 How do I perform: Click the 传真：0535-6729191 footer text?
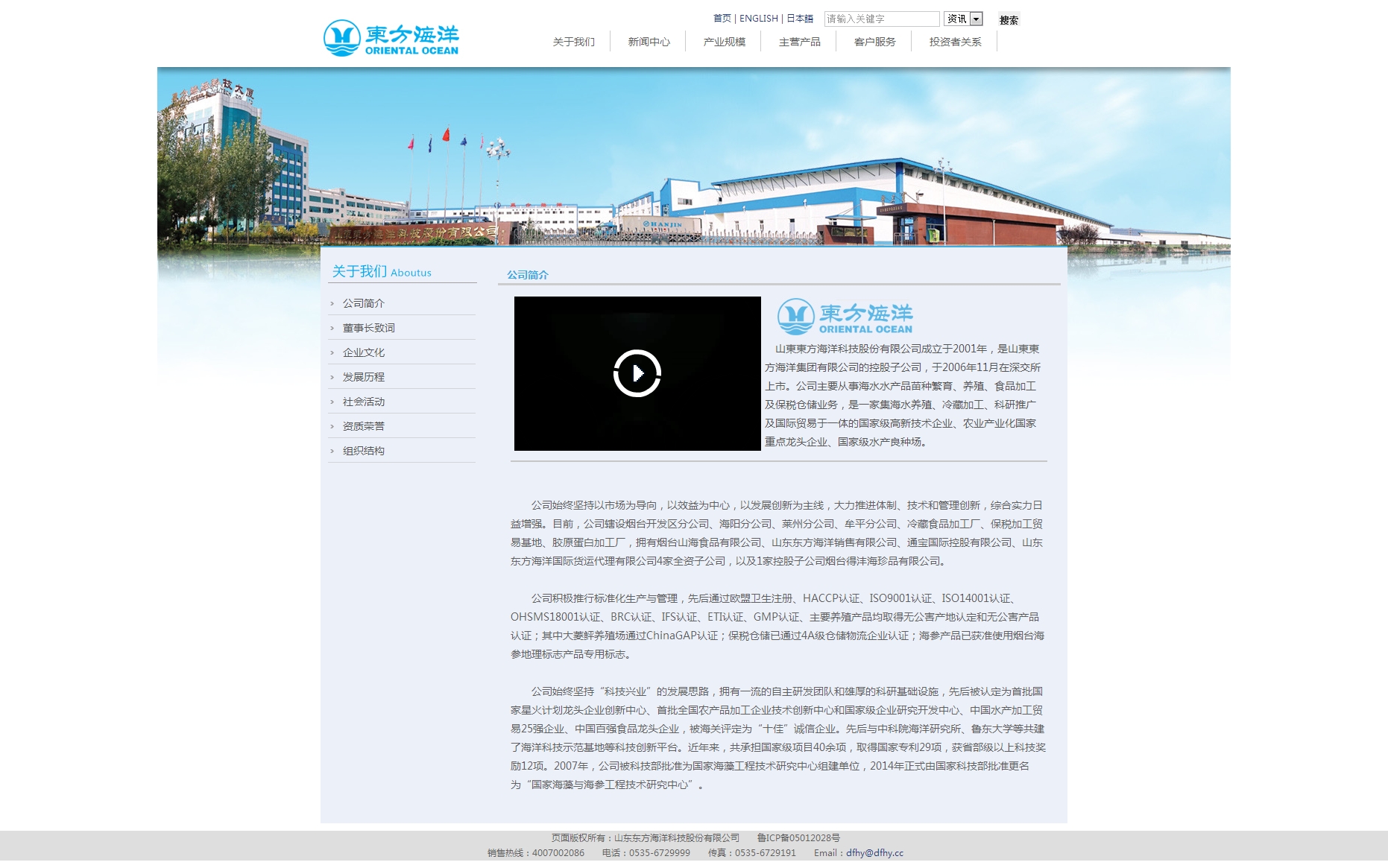[752, 853]
